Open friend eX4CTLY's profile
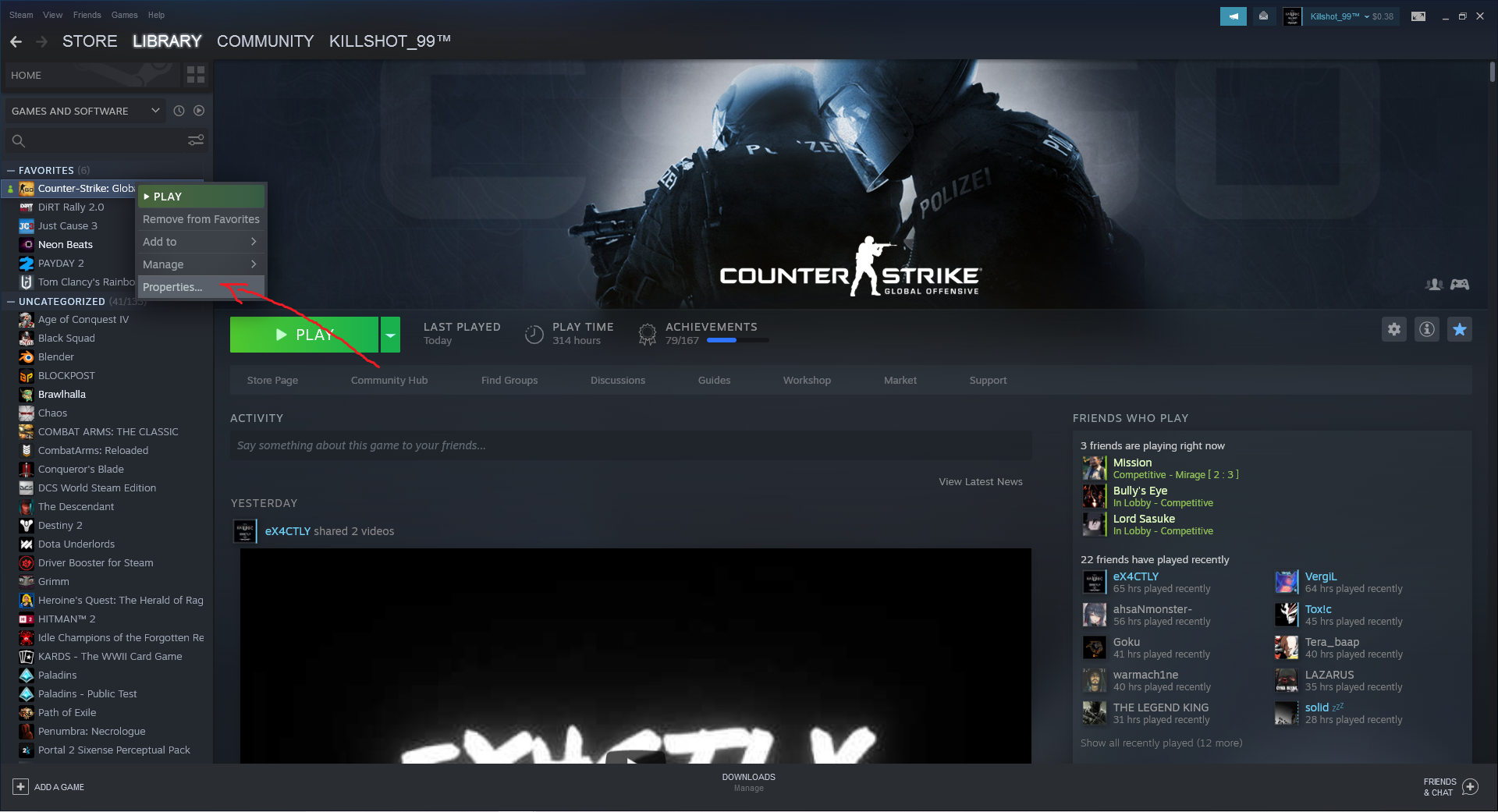The width and height of the screenshot is (1498, 812). pyautogui.click(x=1136, y=576)
